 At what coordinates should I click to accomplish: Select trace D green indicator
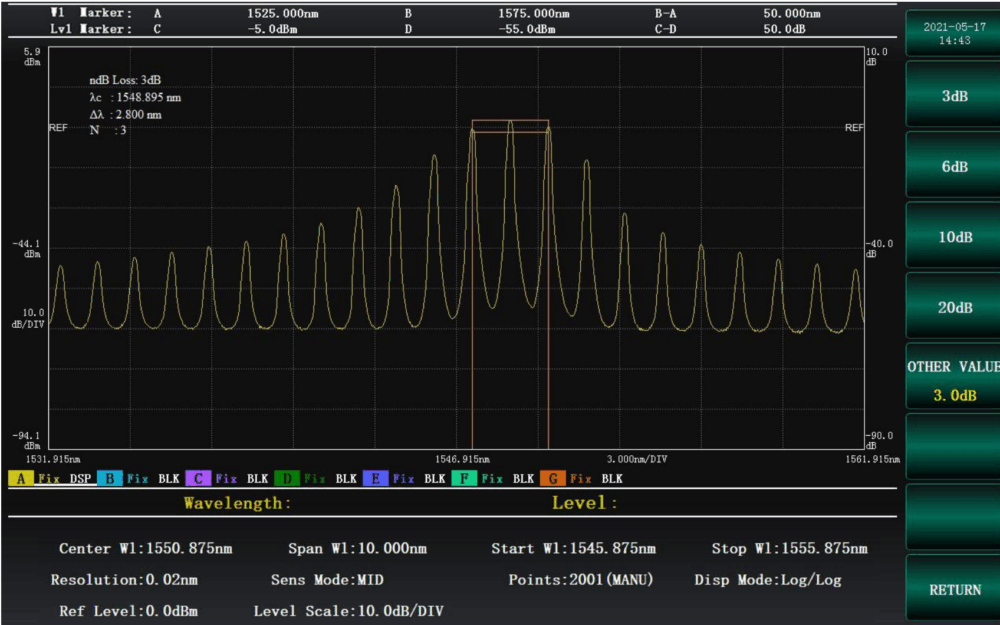(287, 479)
